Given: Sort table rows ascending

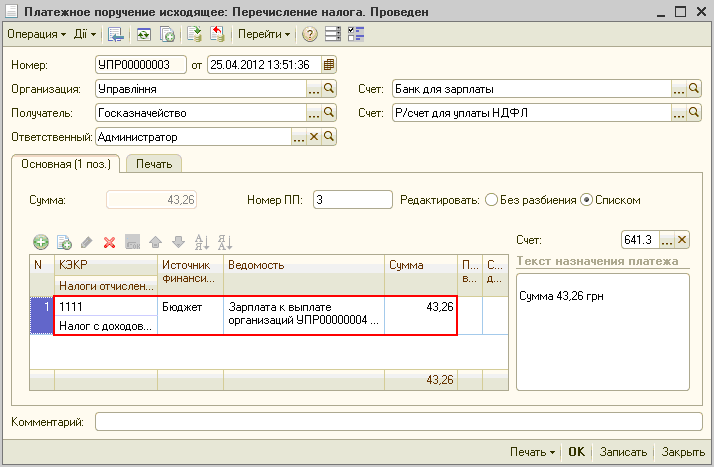Looking at the screenshot, I should coord(201,242).
